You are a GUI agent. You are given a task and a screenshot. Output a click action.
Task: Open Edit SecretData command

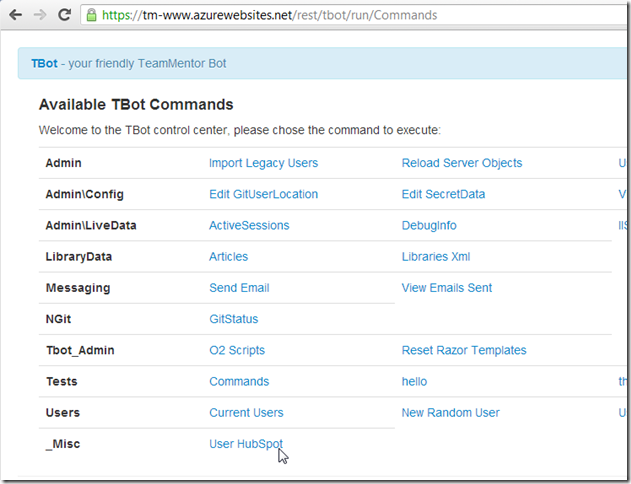443,194
